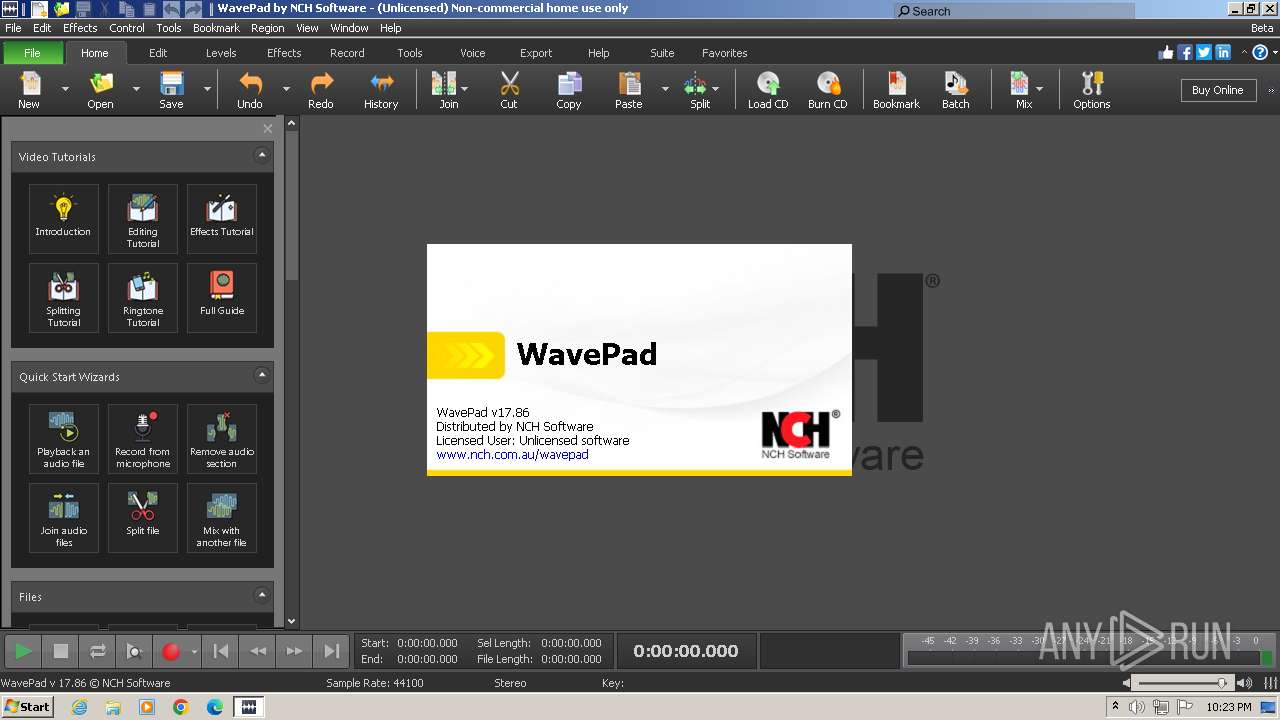
Task: Start the Join audio files wizard
Action: [x=64, y=517]
